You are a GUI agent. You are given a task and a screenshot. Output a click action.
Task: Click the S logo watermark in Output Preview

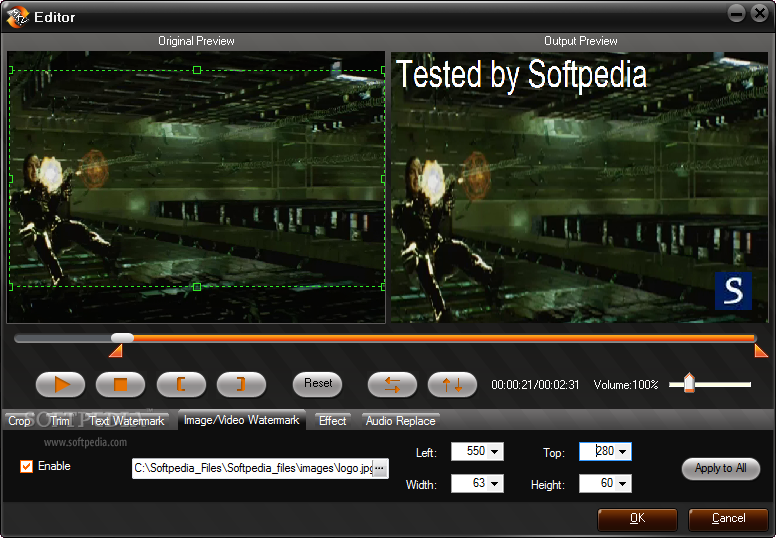point(733,291)
